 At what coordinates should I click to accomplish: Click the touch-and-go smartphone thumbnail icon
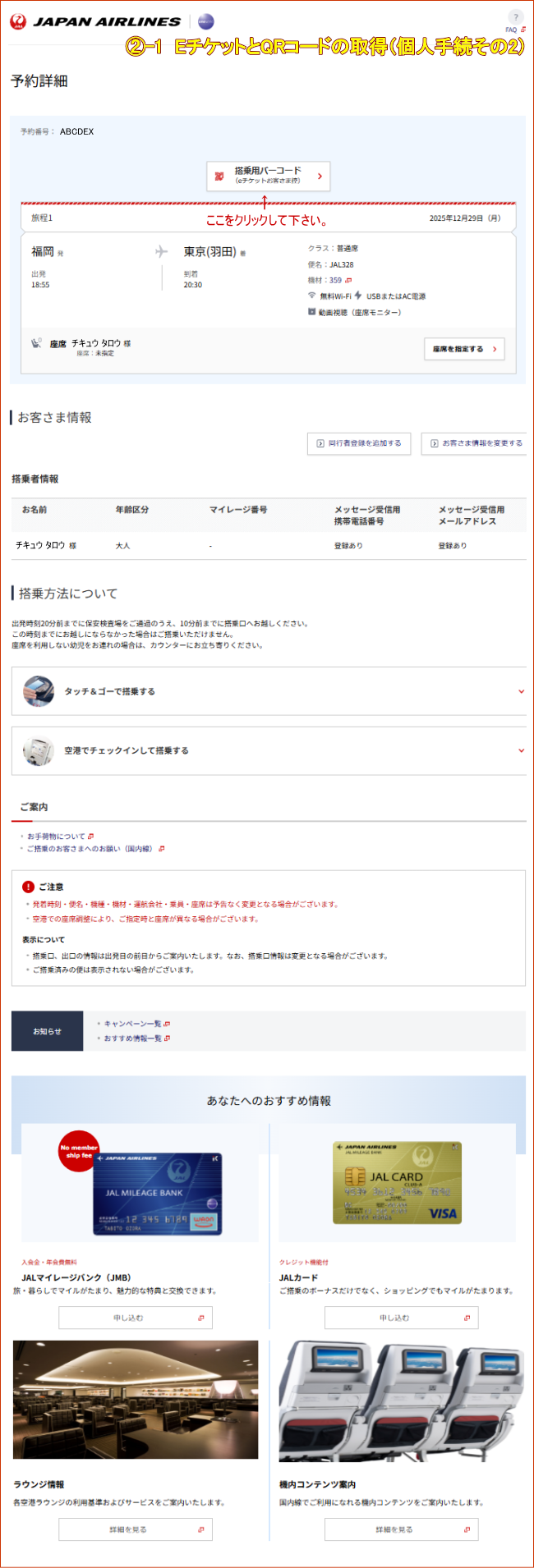click(x=39, y=691)
